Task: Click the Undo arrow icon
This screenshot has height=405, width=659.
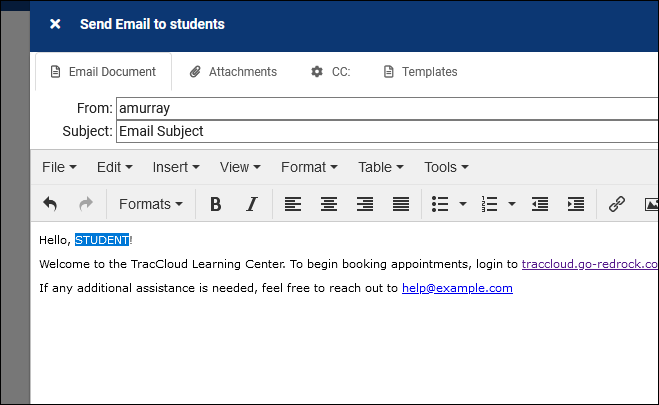Action: point(50,204)
